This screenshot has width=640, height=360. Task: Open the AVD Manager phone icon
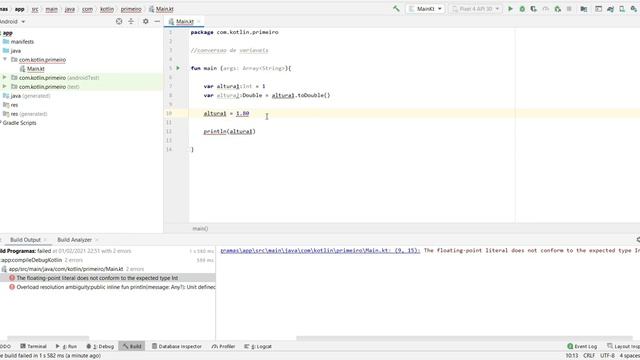[x=622, y=9]
